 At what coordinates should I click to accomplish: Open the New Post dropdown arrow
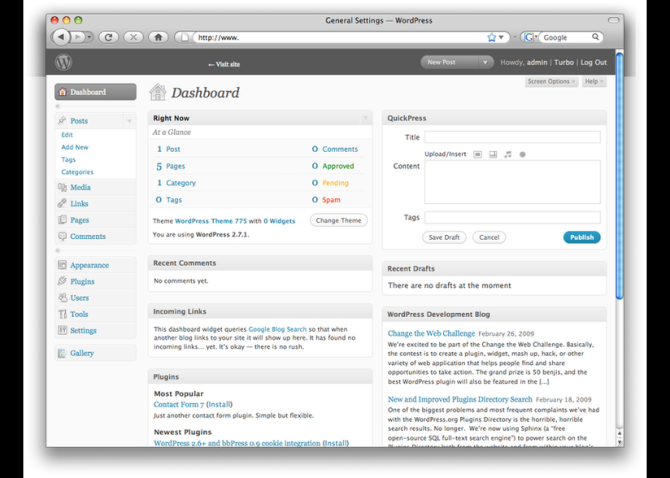[485, 62]
